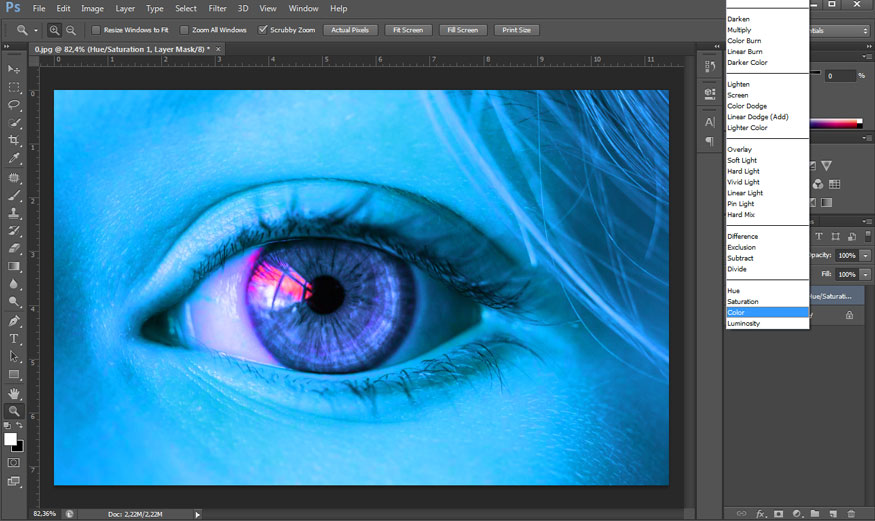Choose the Pen tool
The height and width of the screenshot is (521, 875).
pyautogui.click(x=14, y=321)
